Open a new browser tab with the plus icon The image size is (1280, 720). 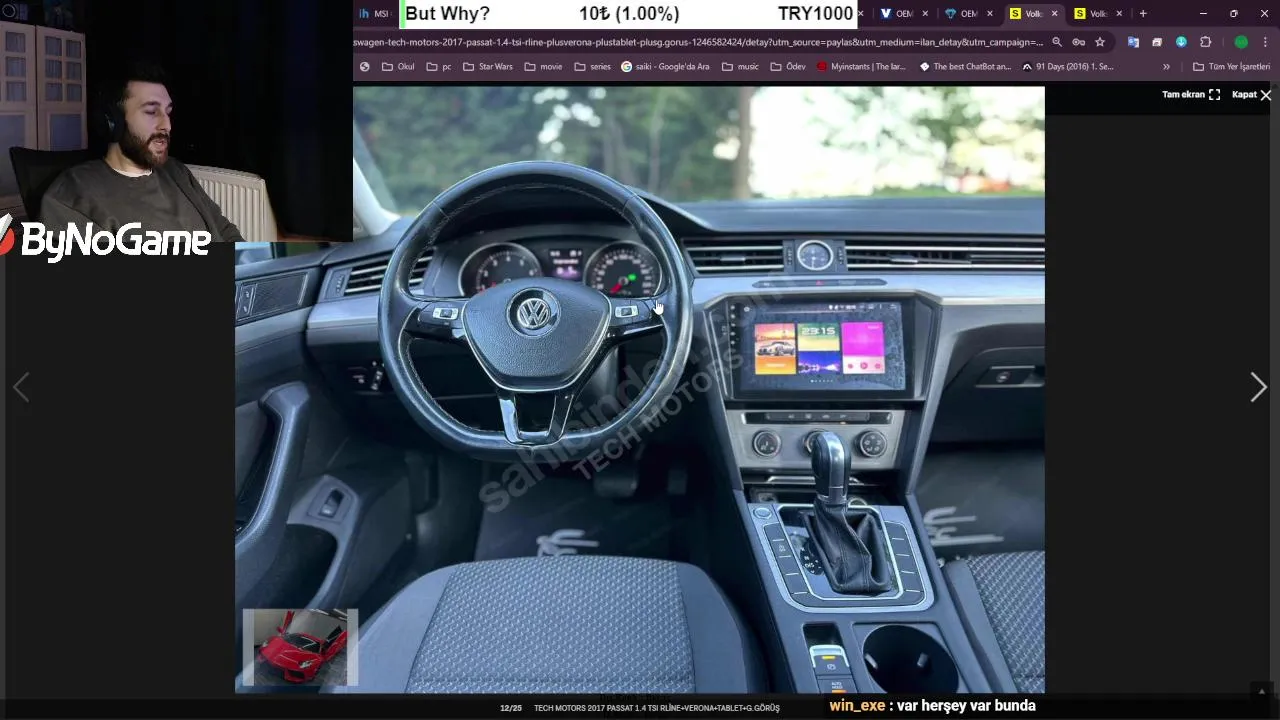1143,13
